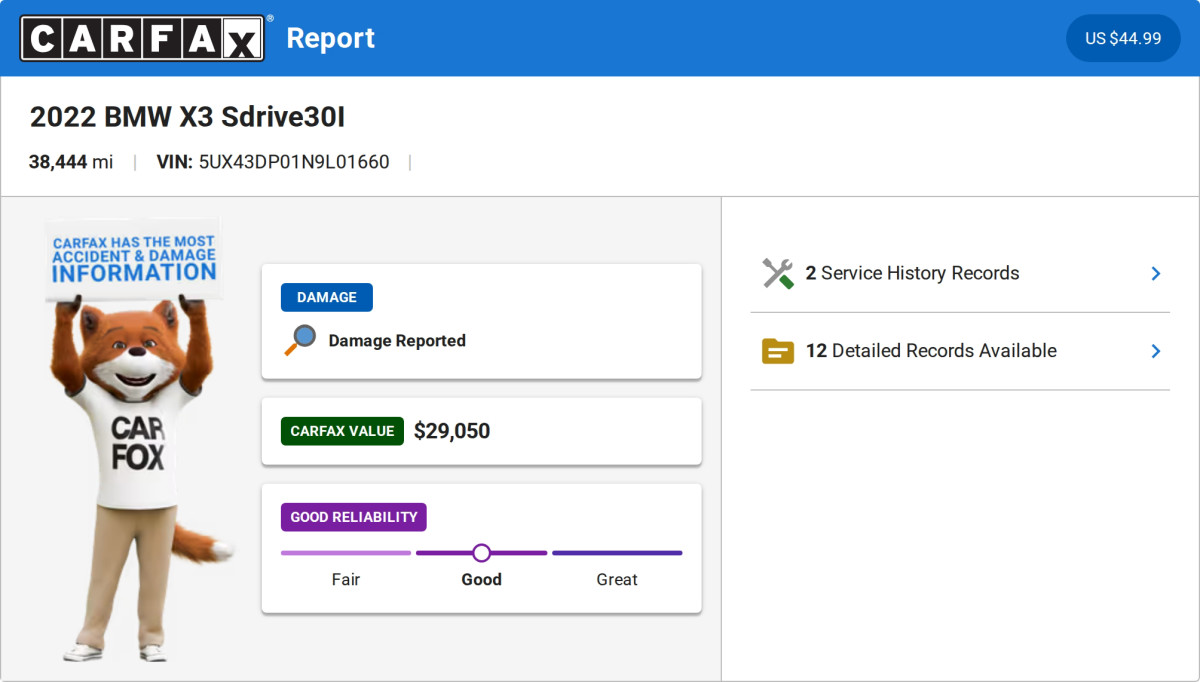Viewport: 1200px width, 682px height.
Task: Click the 38,444 mi mileage
Action: pyautogui.click(x=71, y=162)
